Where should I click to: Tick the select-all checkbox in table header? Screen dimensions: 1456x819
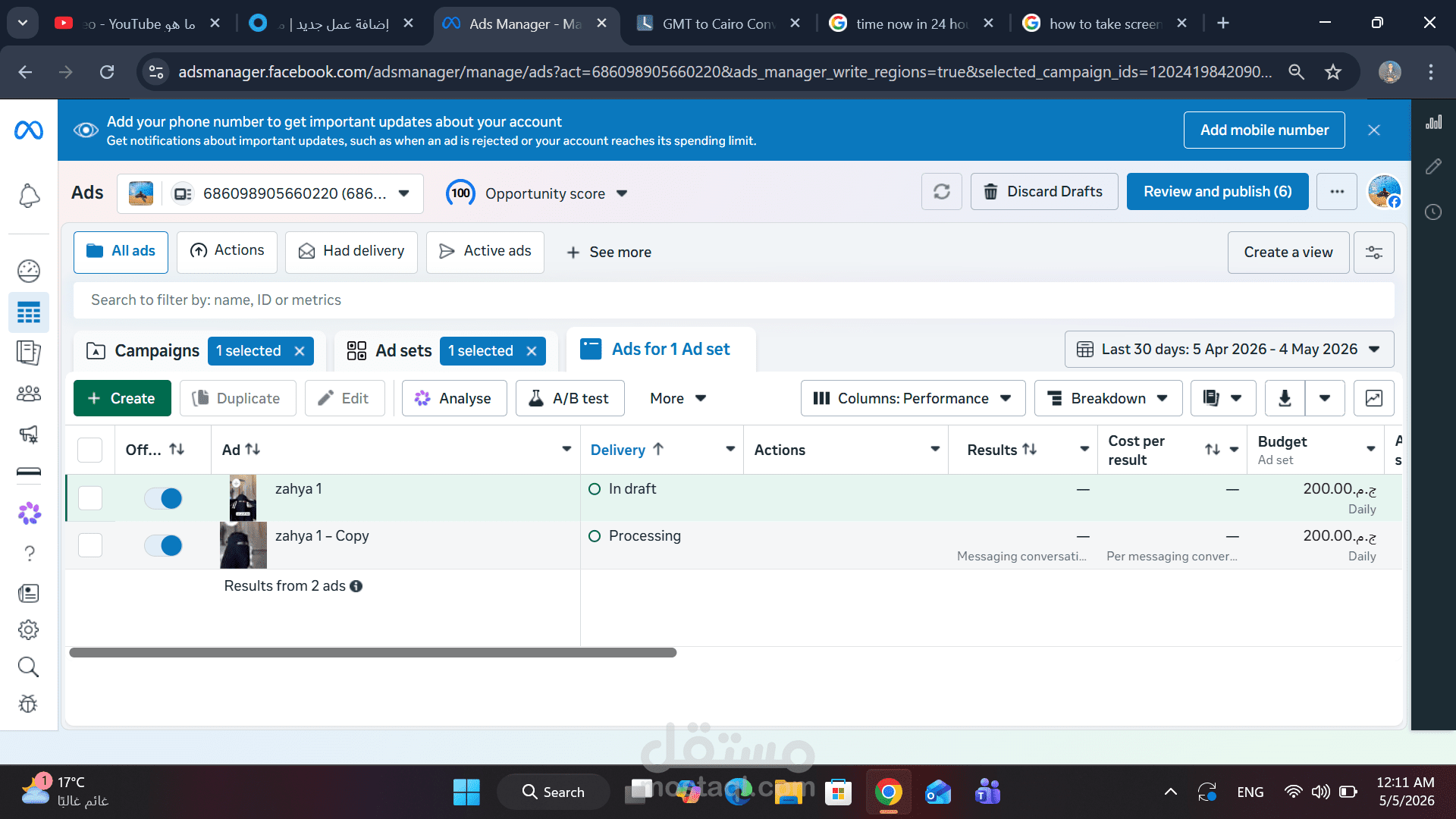coord(90,450)
